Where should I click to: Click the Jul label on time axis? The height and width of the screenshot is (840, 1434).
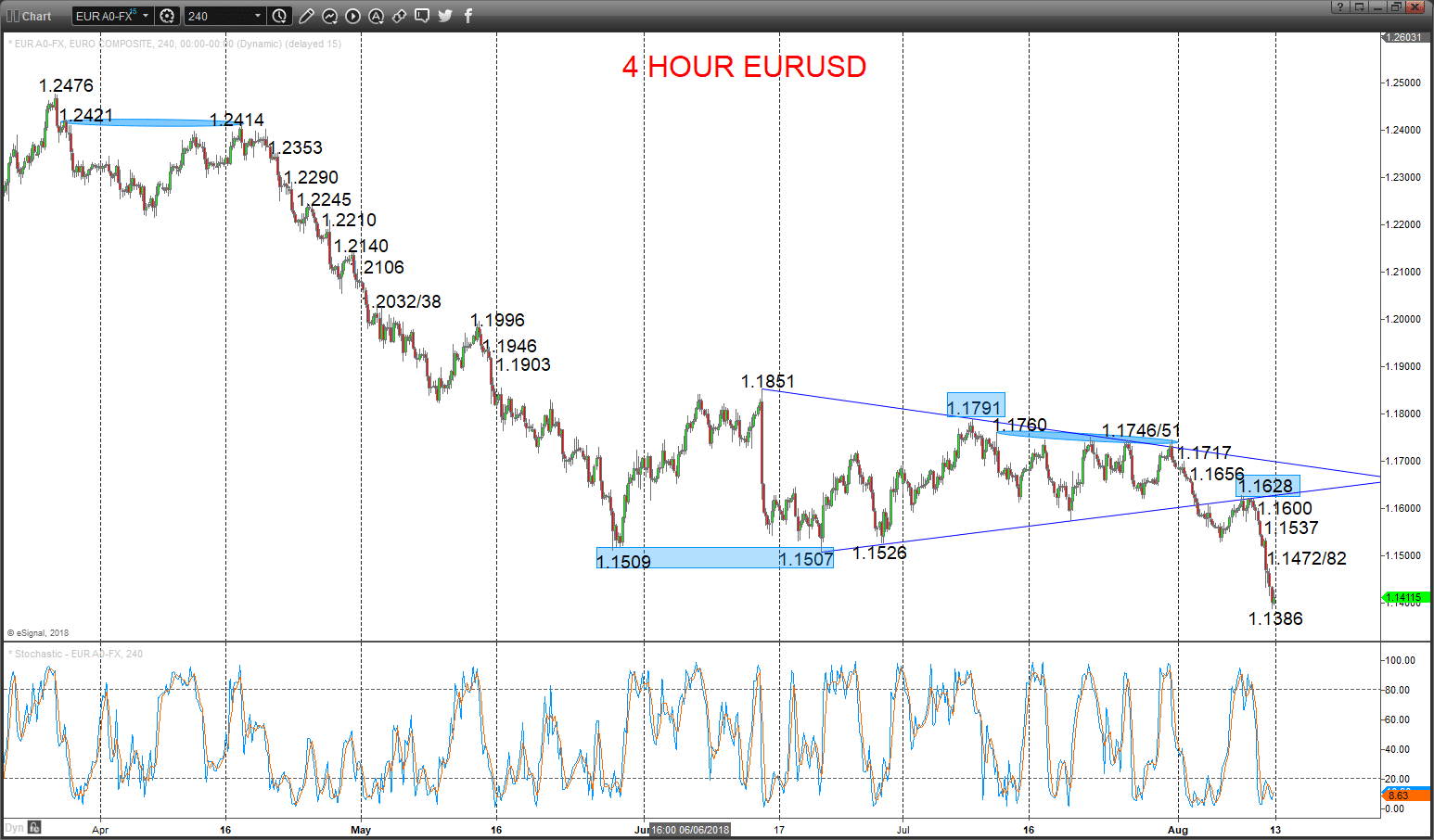pyautogui.click(x=903, y=830)
